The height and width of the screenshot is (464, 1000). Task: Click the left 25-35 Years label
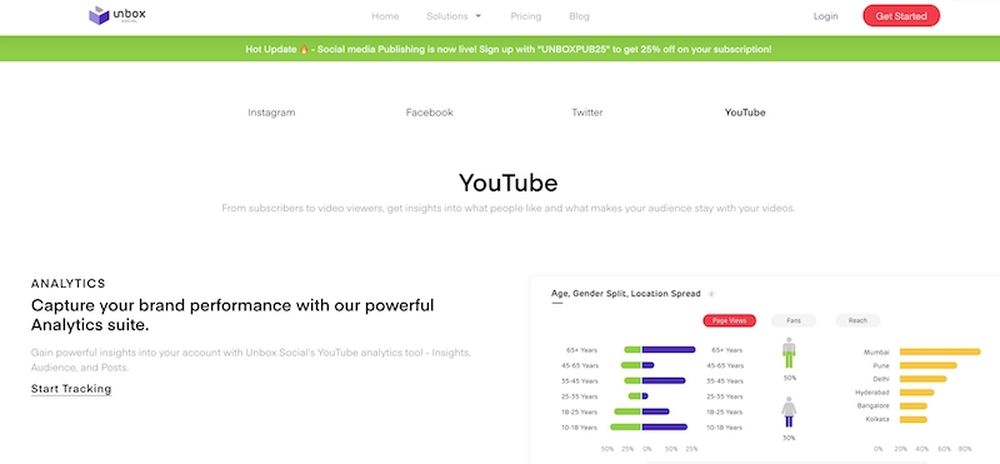point(580,396)
